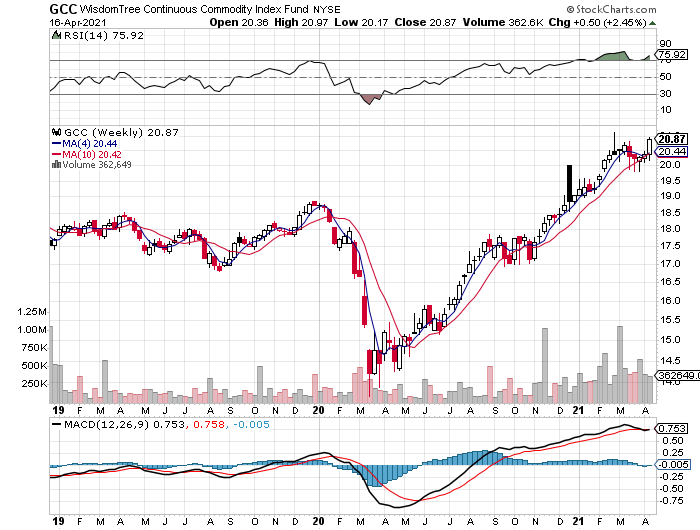The height and width of the screenshot is (530, 700).
Task: Click the RSI panel mountain icon
Action: pos(56,35)
